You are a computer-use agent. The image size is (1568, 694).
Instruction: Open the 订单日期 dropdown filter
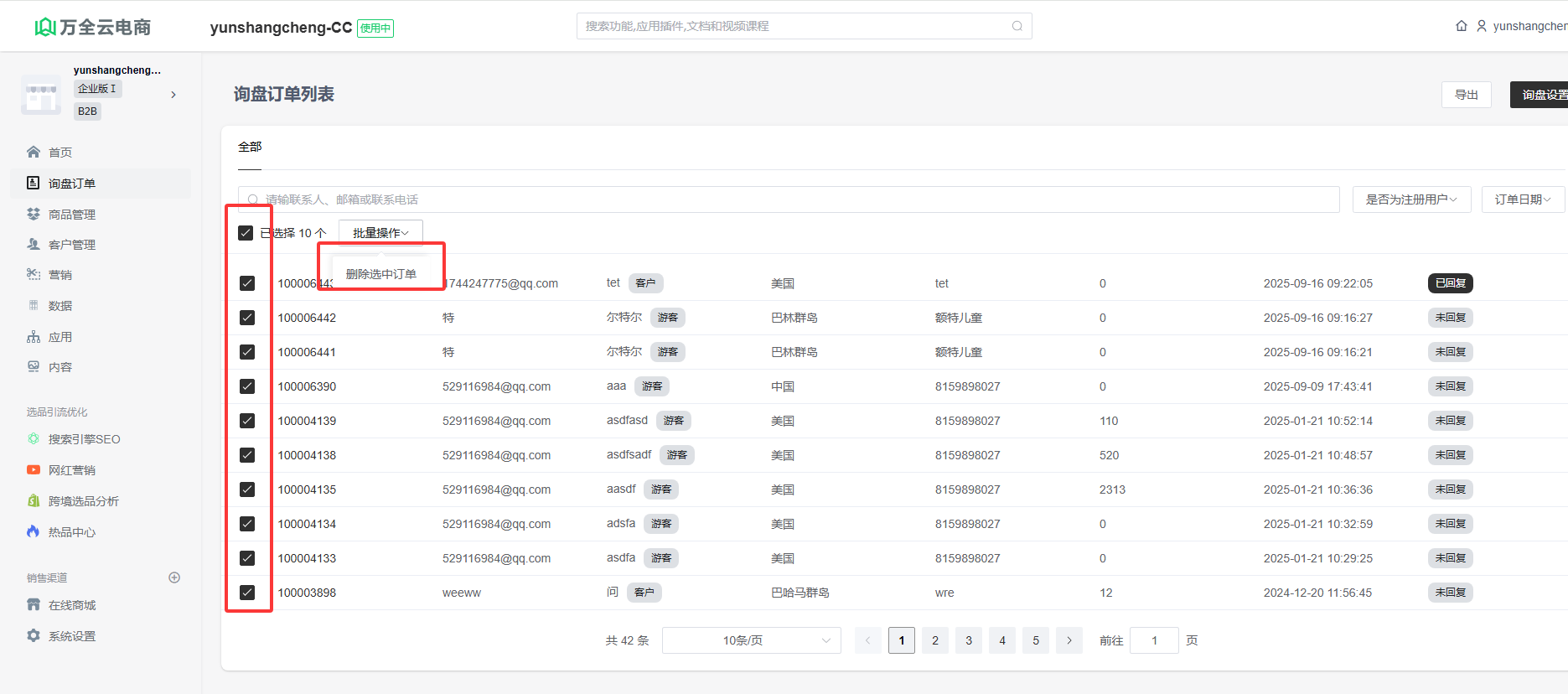point(1523,199)
